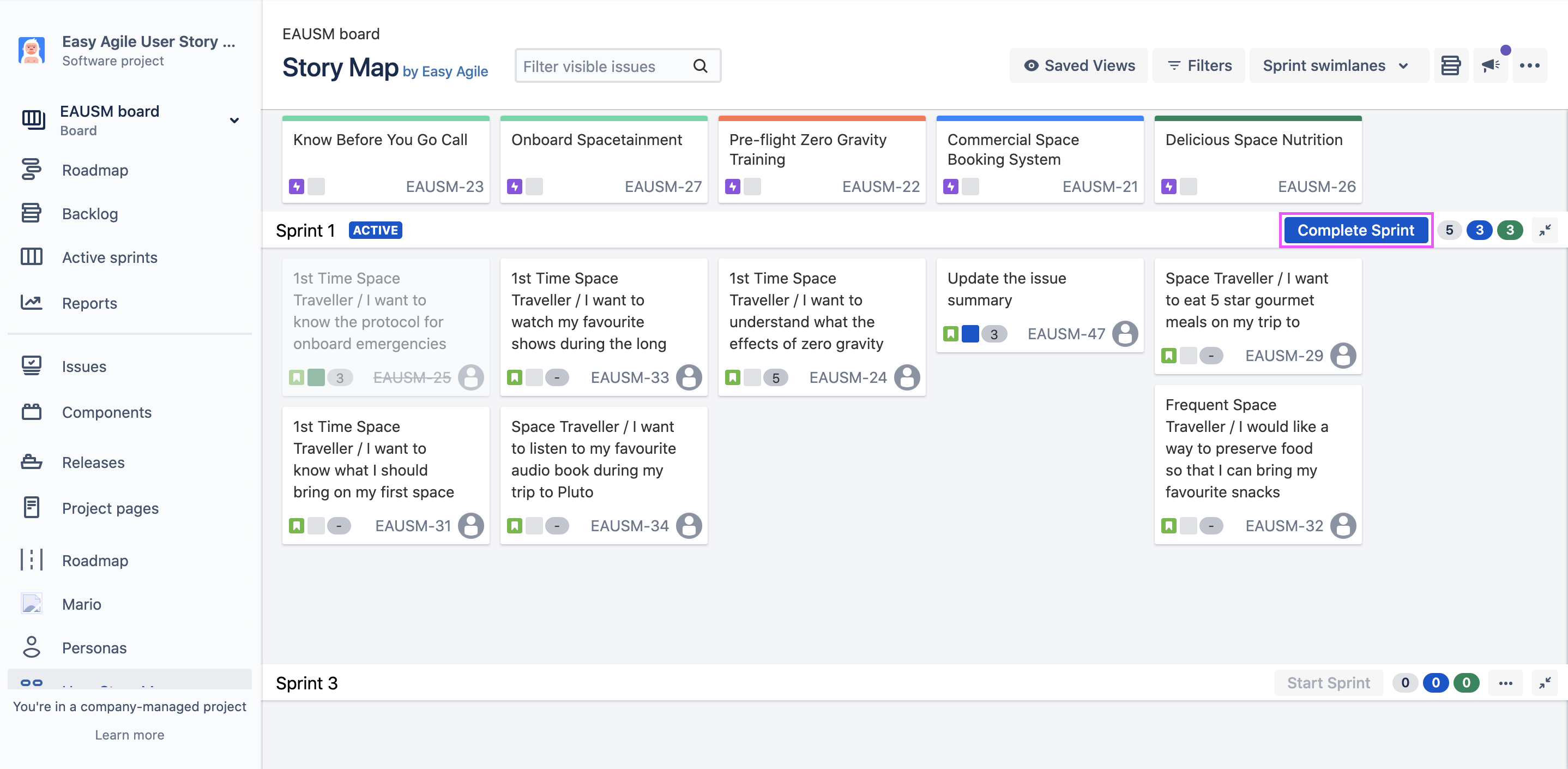1568x769 pixels.
Task: Open Sprint 3 more options ellipsis
Action: (1505, 683)
